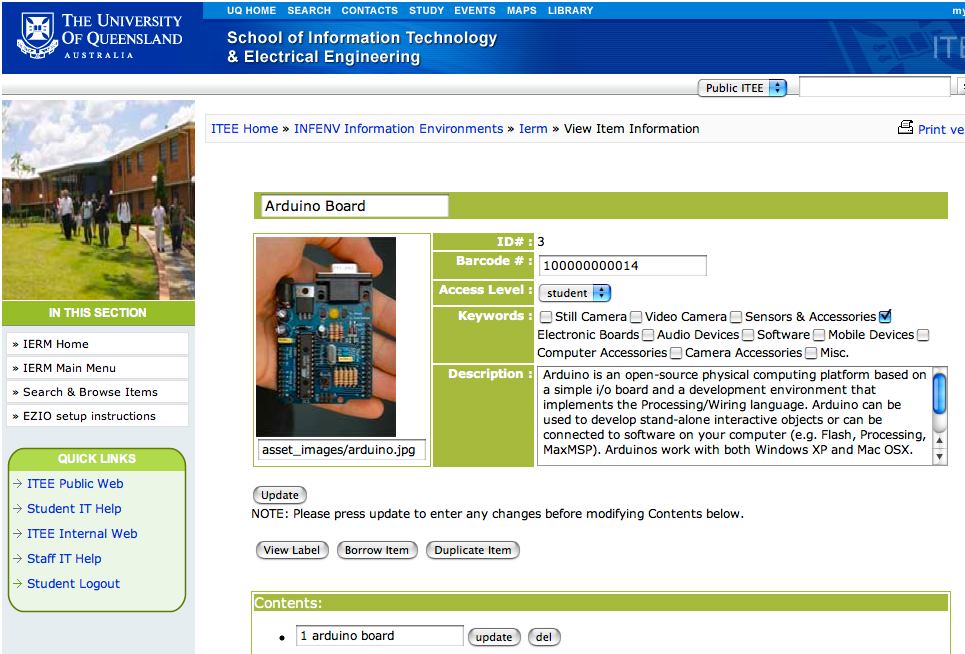
Task: Click the View Label button
Action: [292, 550]
